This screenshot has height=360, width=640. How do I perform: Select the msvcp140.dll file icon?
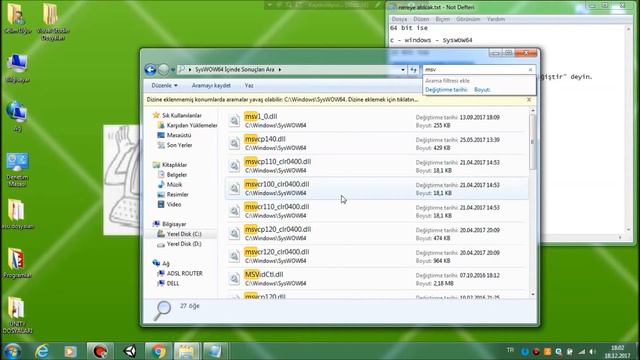(234, 143)
